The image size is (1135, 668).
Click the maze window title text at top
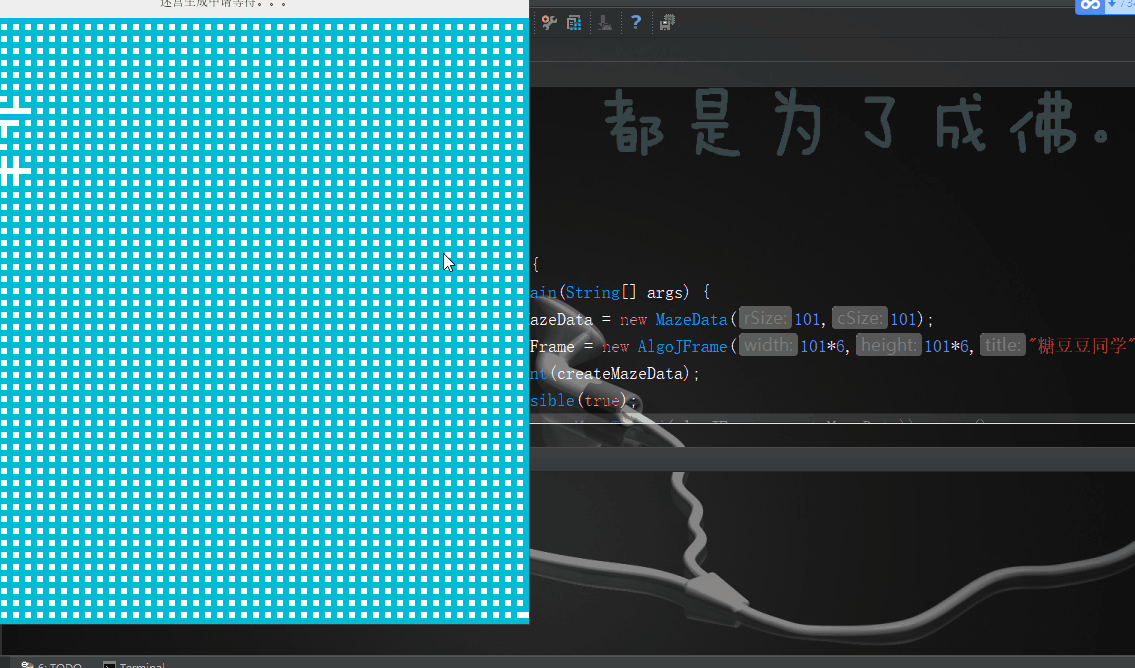point(223,3)
